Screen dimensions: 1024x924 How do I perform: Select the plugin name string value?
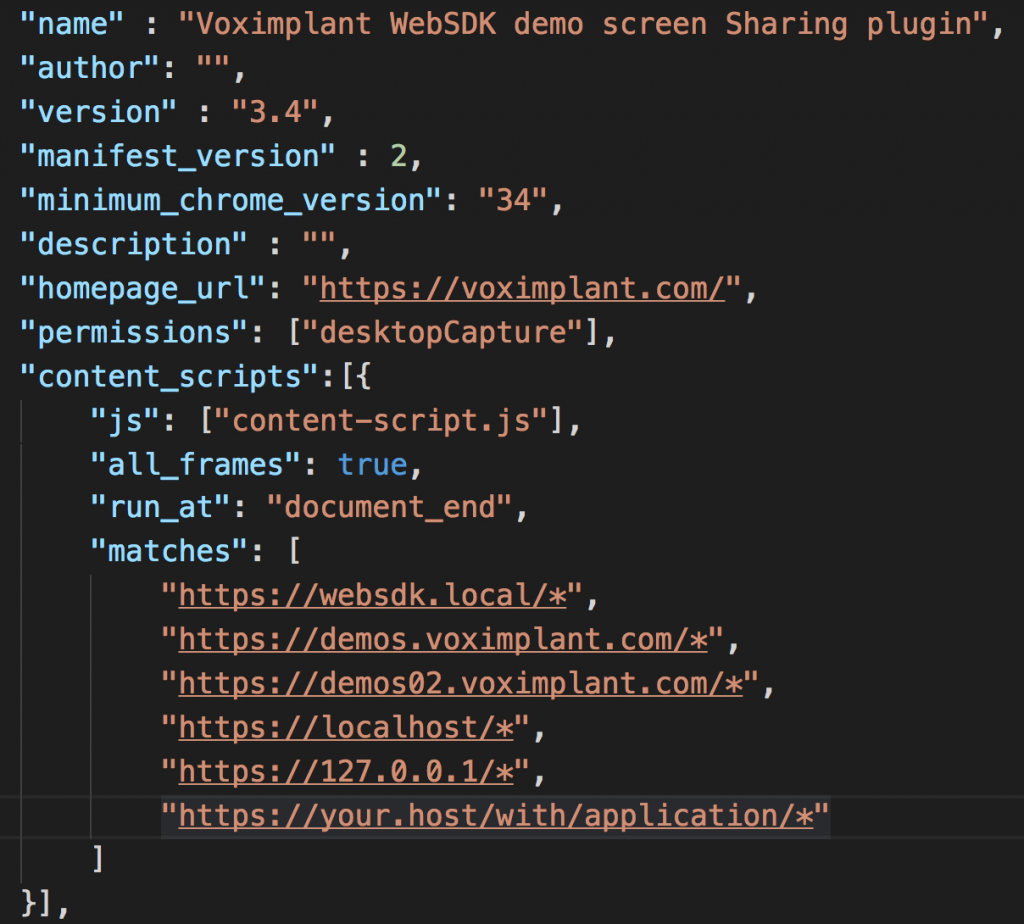click(584, 24)
